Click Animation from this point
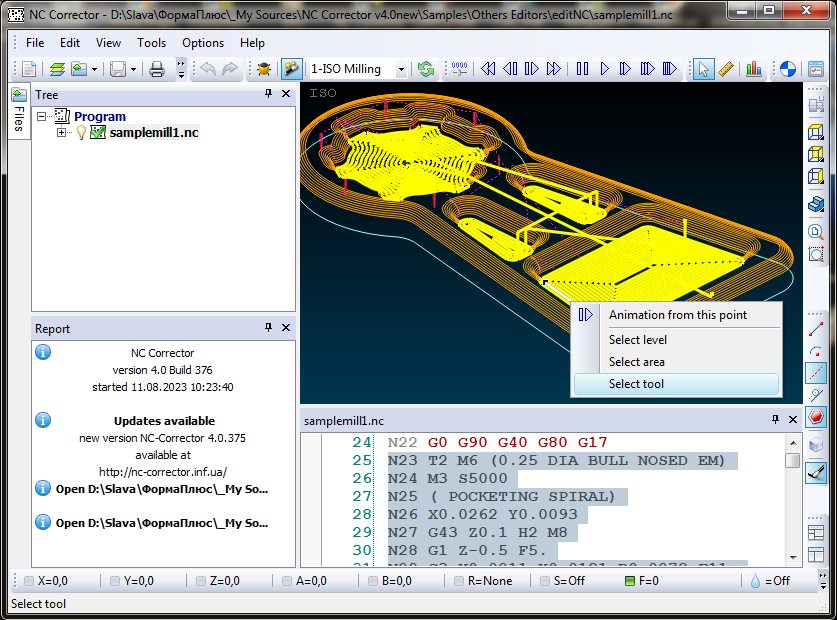This screenshot has height=620, width=837. 677,315
